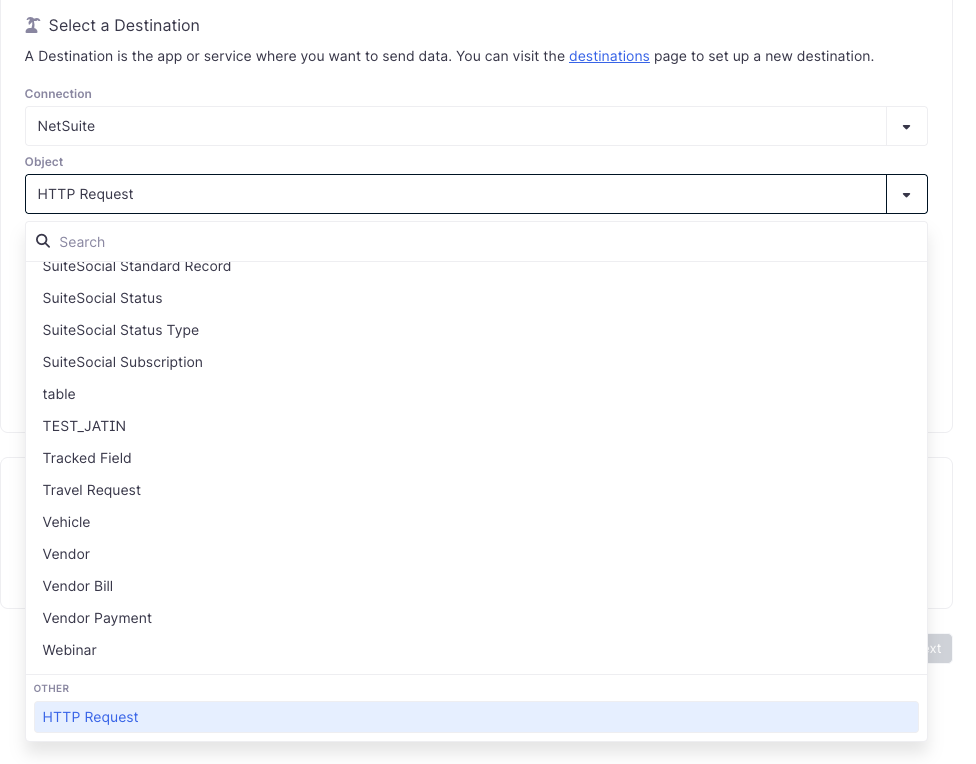Pick the table object option
The image size is (976, 764).
coord(59,394)
